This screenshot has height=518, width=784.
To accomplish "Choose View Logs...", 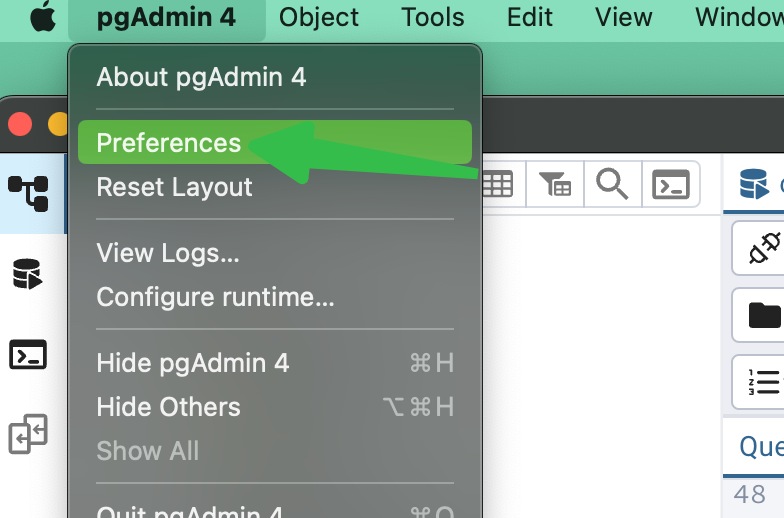I will coord(275,253).
